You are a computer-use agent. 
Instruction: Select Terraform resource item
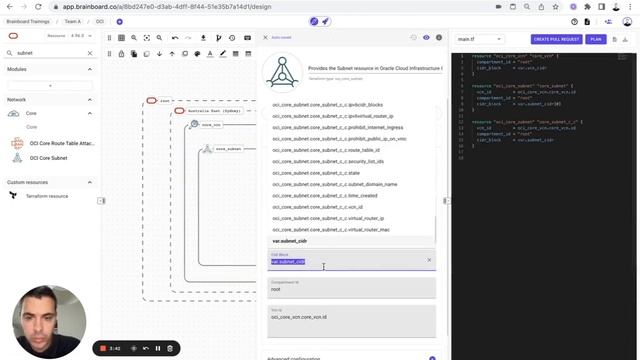39,196
